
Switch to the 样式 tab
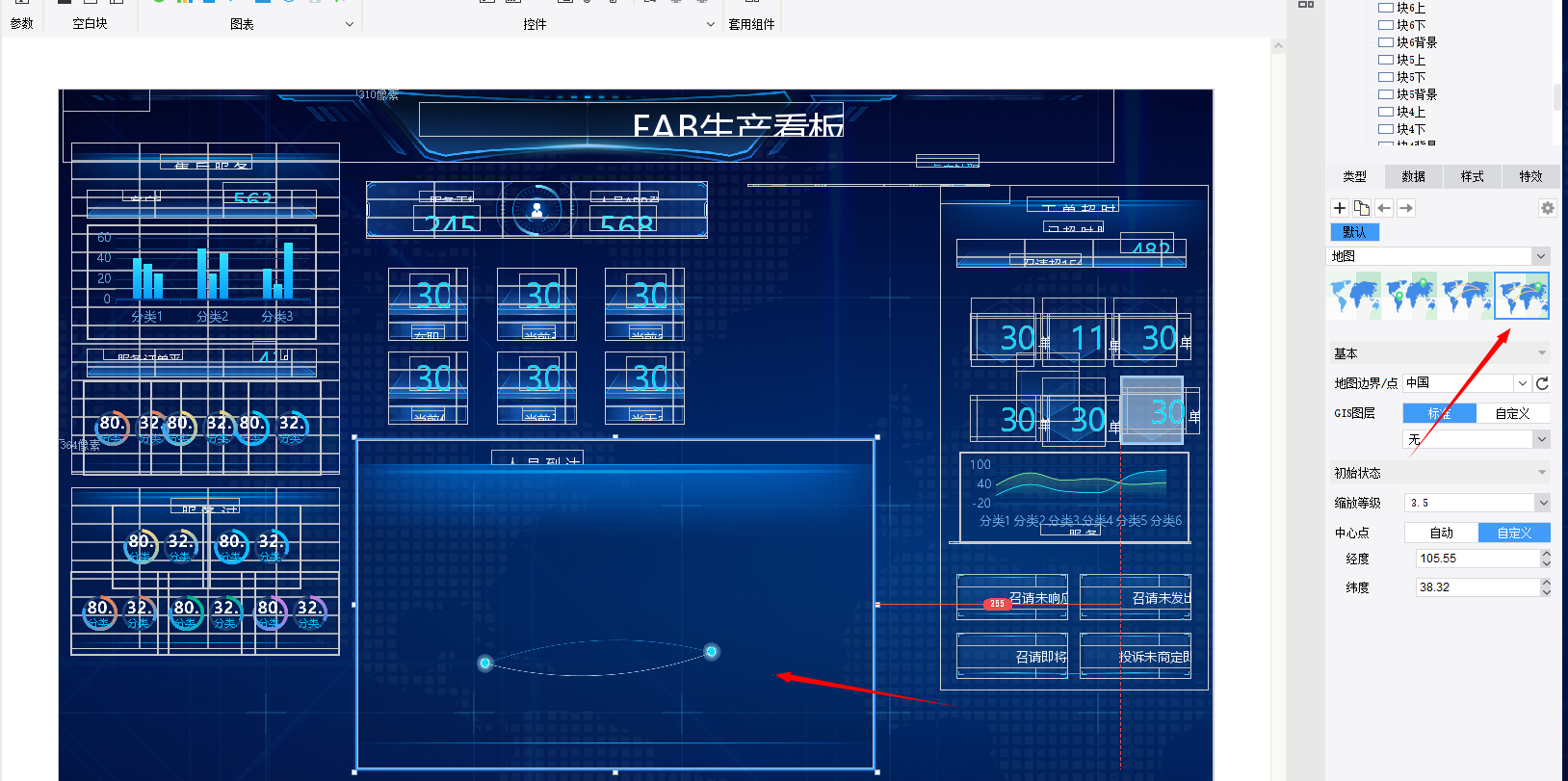click(1473, 176)
